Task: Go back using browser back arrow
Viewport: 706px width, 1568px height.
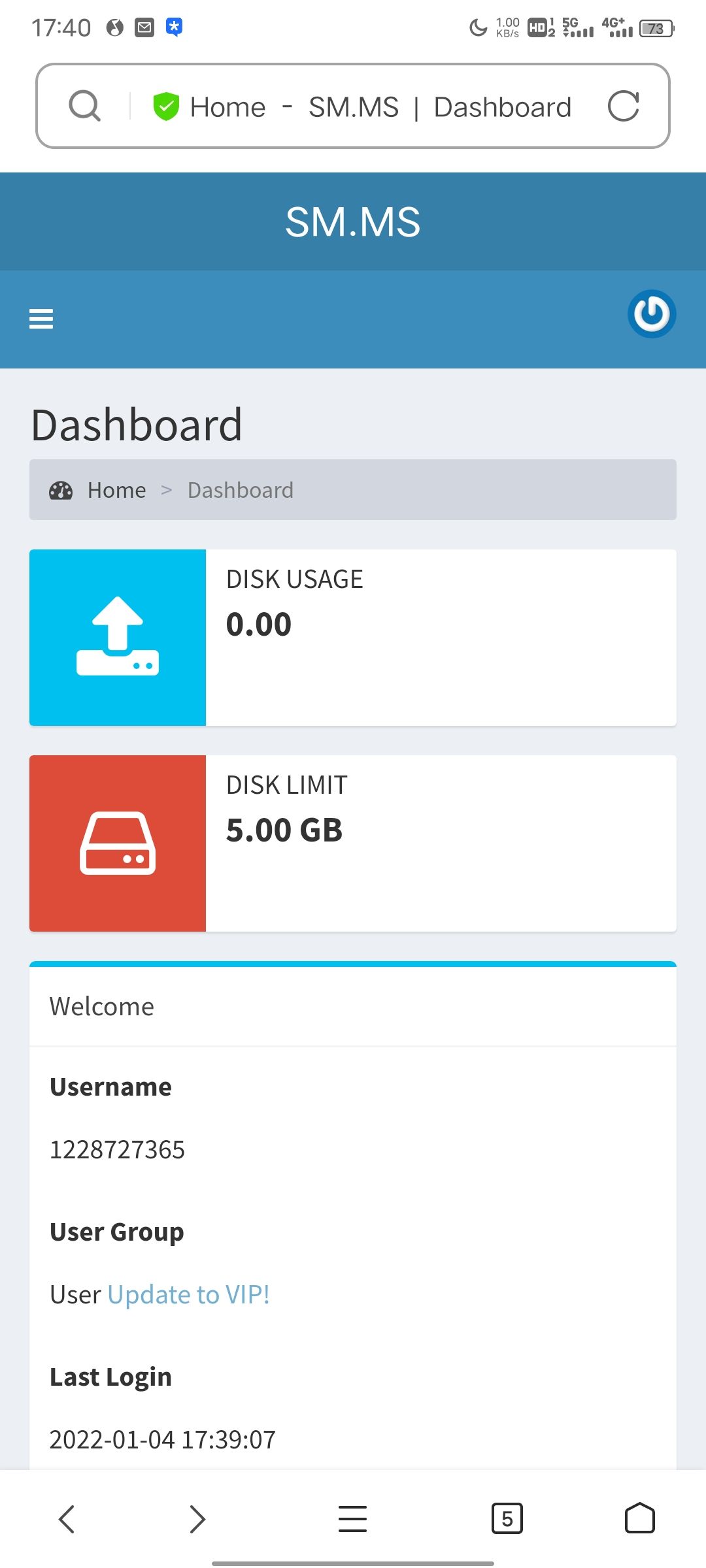Action: pyautogui.click(x=67, y=1518)
